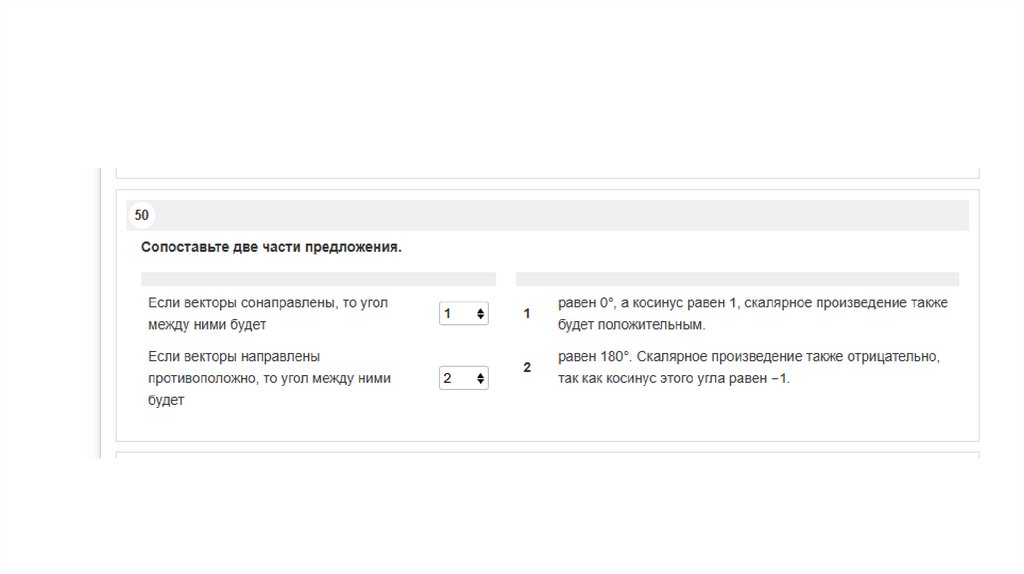
Task: Click the up-down arrows on the dropdown showing 1
Action: point(481,314)
